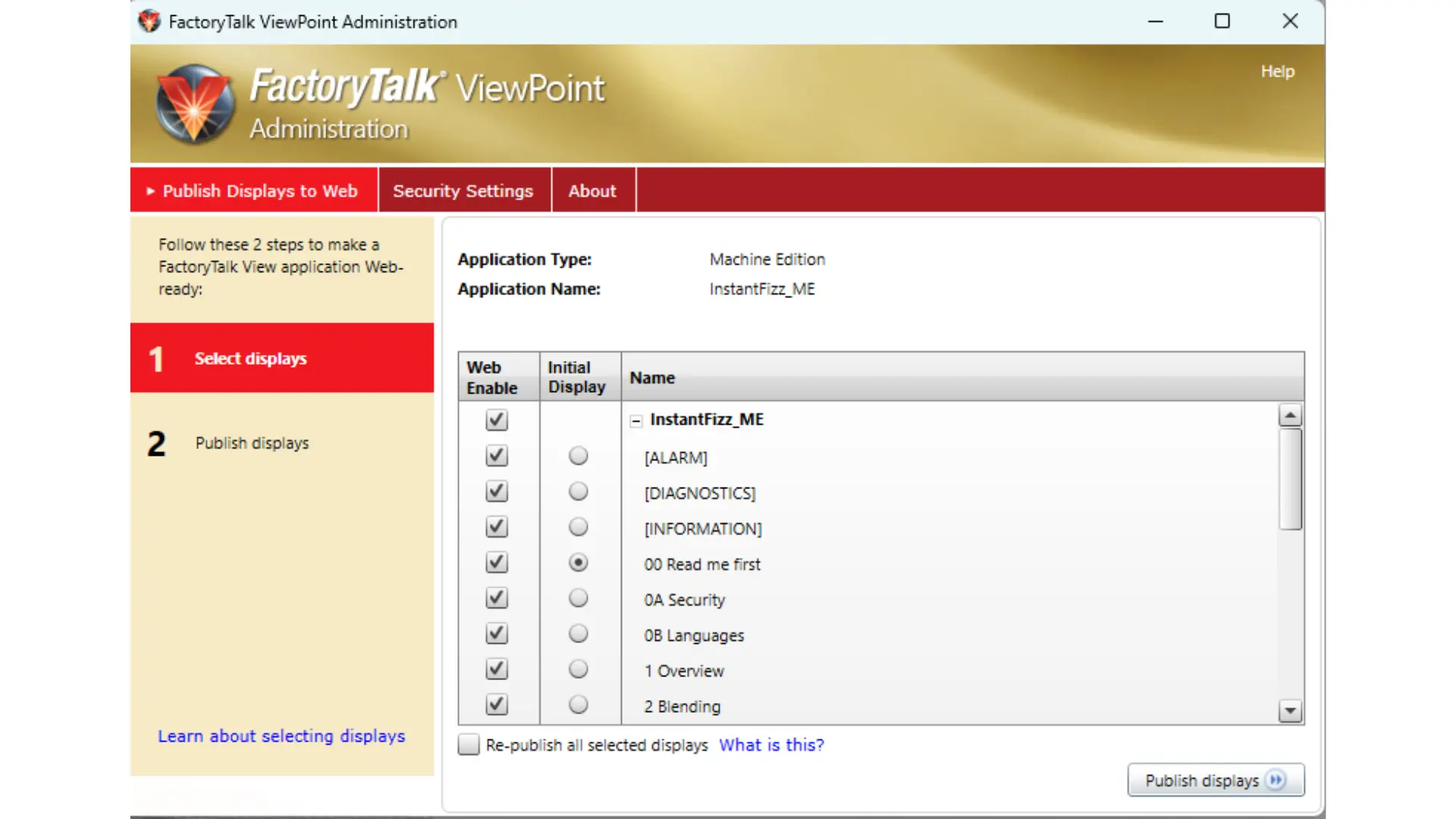This screenshot has width=1456, height=819.
Task: Maximize the ViewPoint Administration window
Action: pyautogui.click(x=1222, y=21)
